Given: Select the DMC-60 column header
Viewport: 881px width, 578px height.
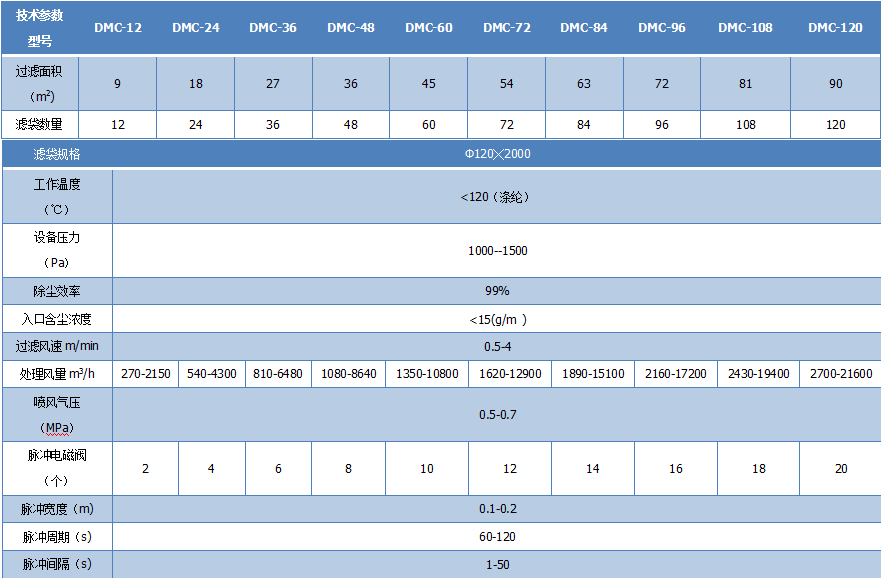Looking at the screenshot, I should 429,27.
